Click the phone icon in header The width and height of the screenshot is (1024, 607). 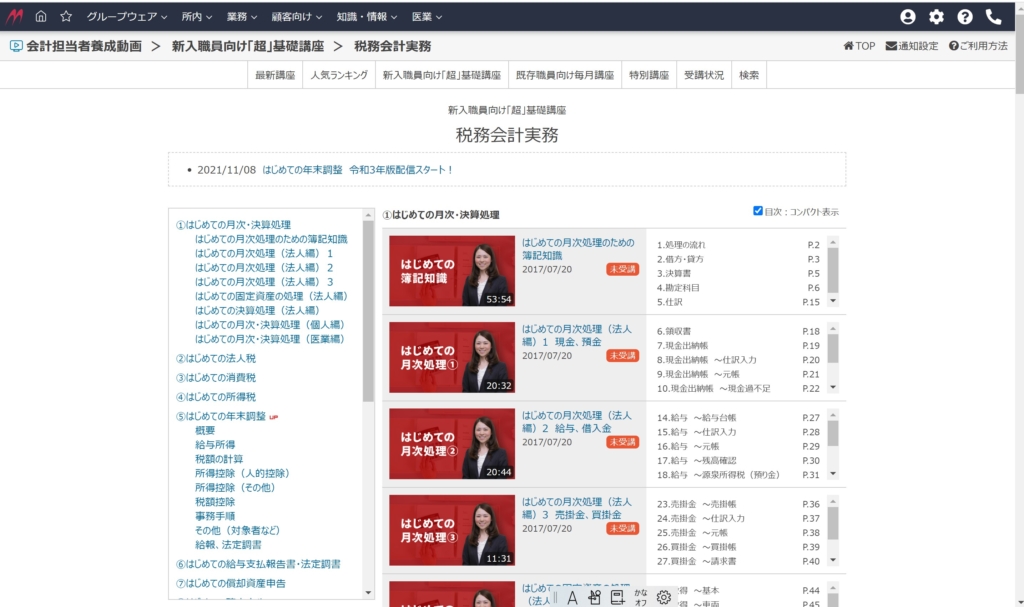point(993,17)
